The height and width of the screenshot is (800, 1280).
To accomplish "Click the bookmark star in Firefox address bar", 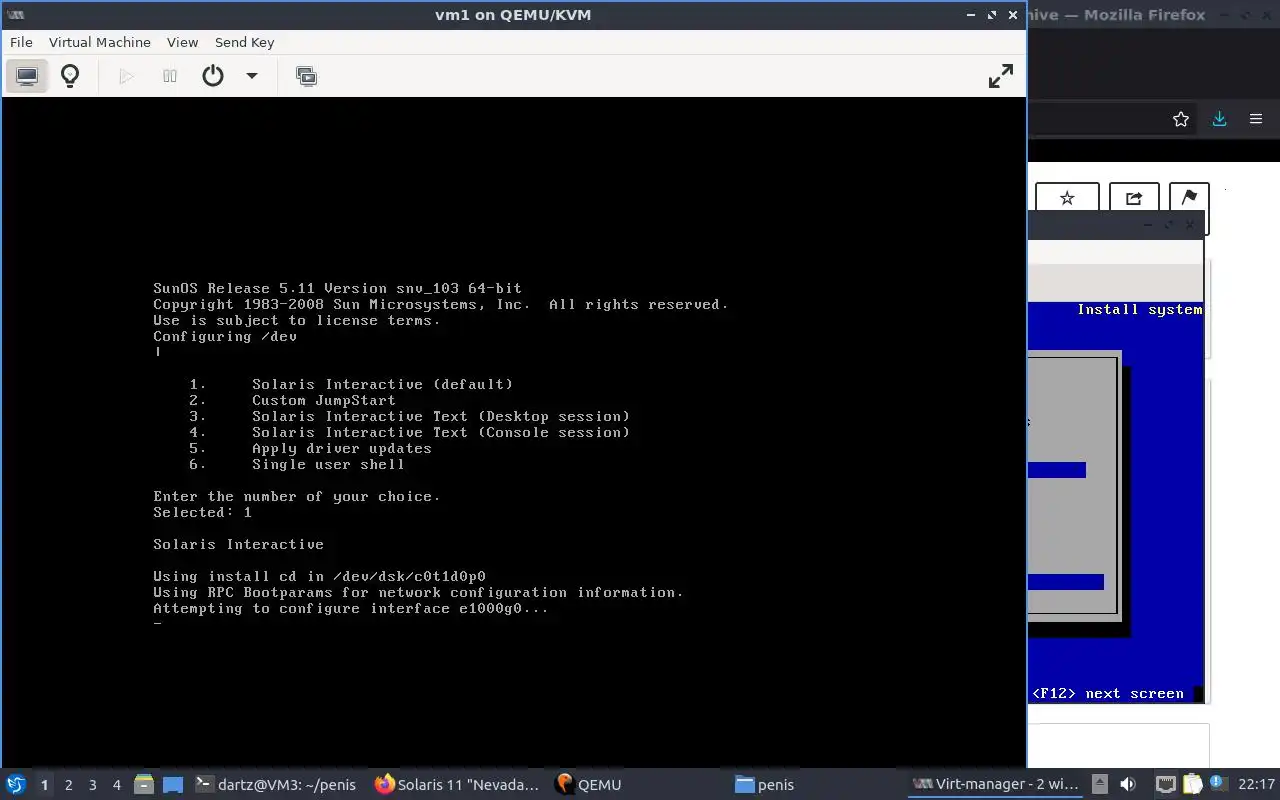I will (x=1181, y=119).
